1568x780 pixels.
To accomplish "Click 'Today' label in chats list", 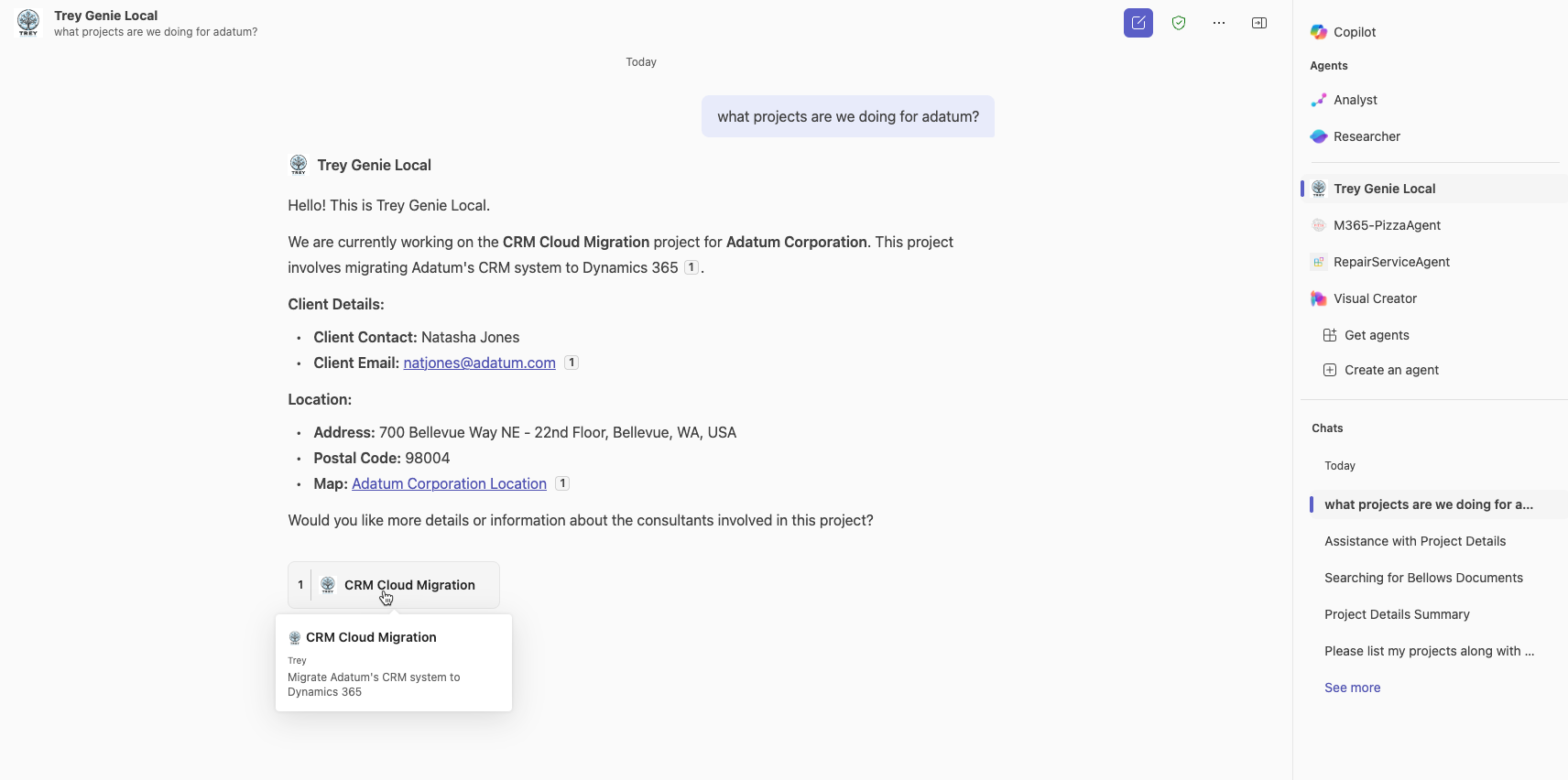I will [1339, 466].
